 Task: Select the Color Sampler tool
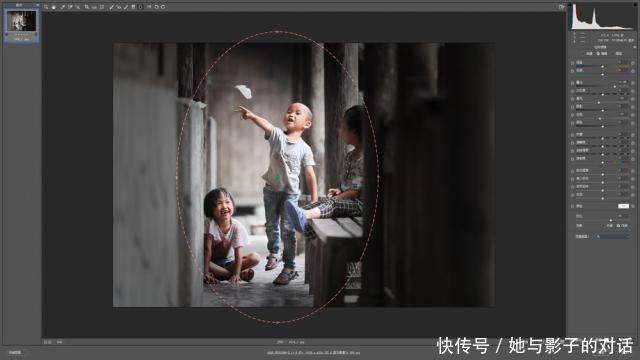click(x=70, y=7)
